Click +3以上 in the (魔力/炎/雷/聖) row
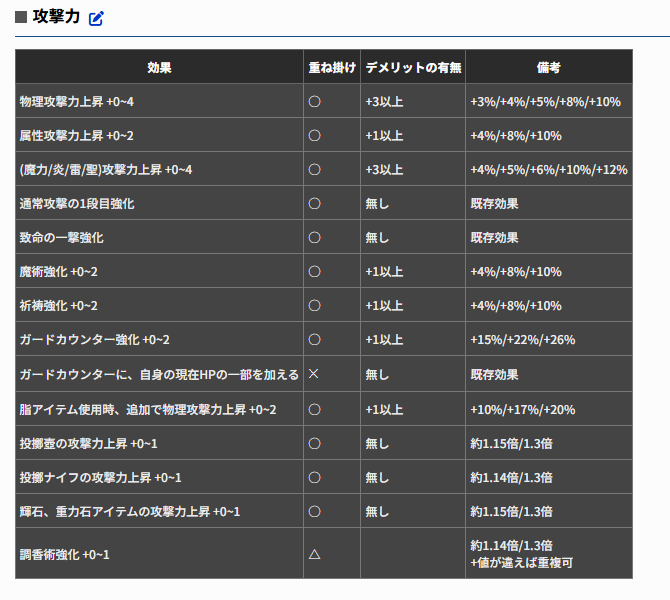This screenshot has height=600, width=670. point(384,170)
